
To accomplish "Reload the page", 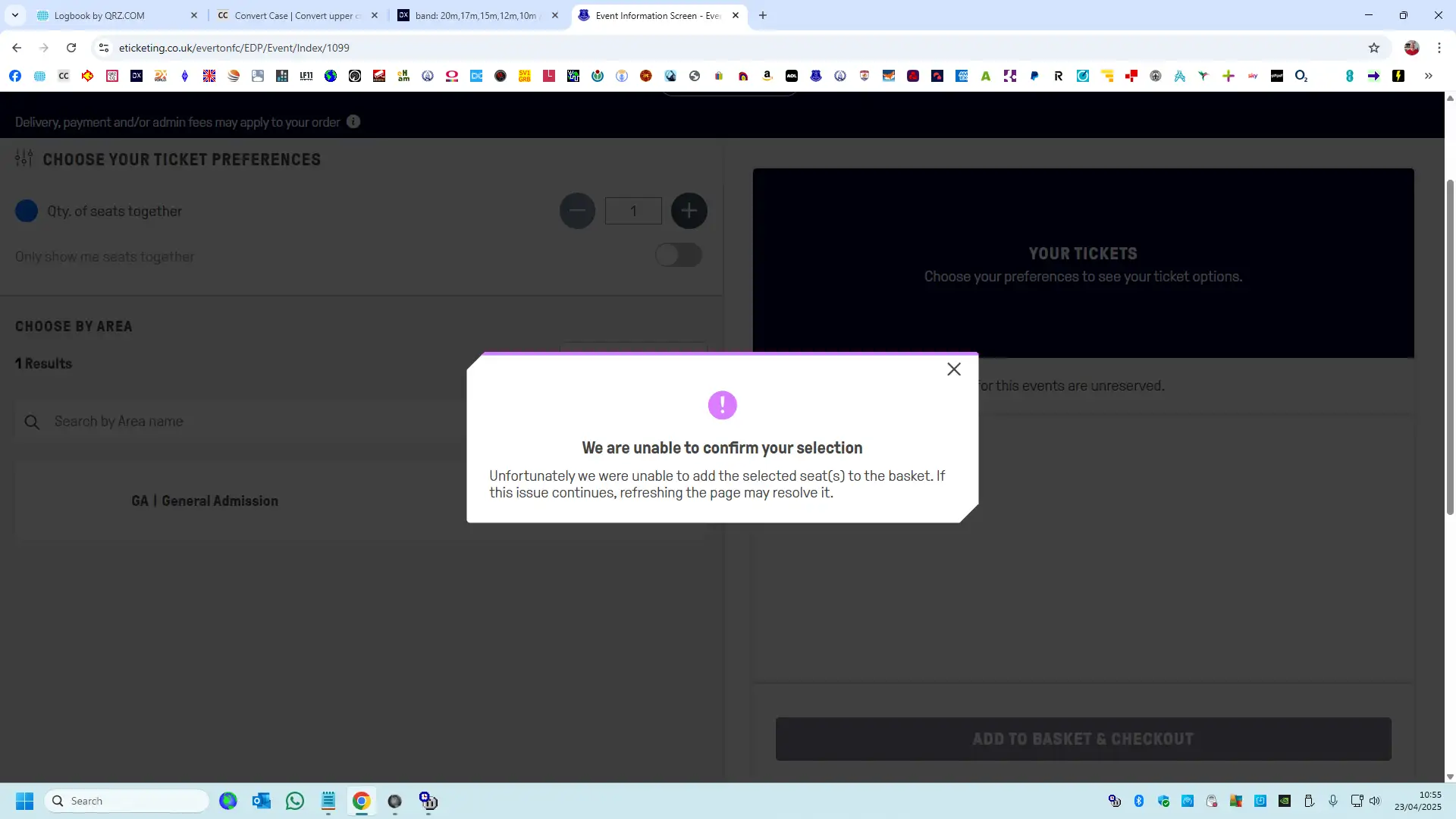I will [71, 48].
